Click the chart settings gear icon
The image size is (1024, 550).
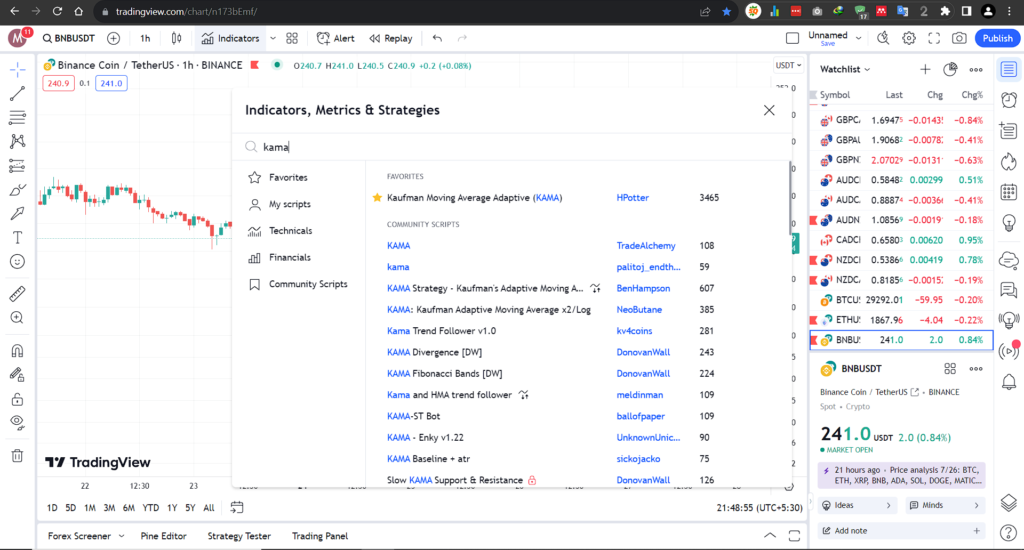(x=909, y=38)
